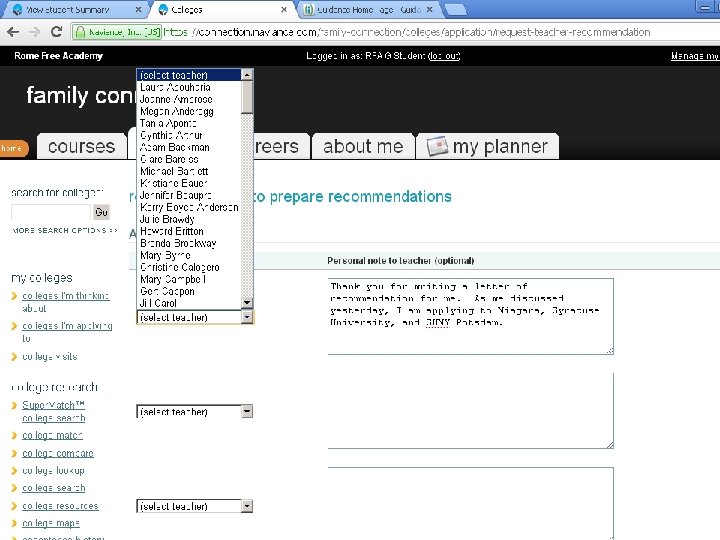Select Tania Aponte from teacher list

pyautogui.click(x=189, y=123)
